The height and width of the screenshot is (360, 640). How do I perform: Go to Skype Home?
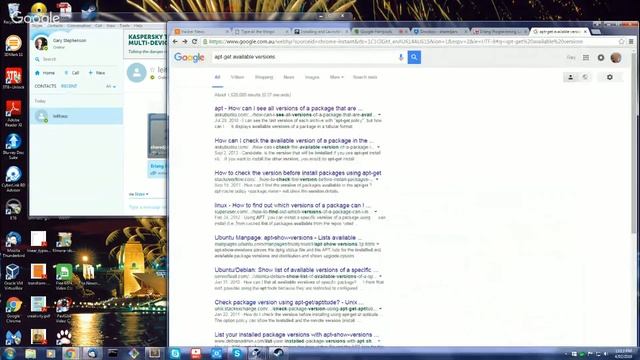coord(45,73)
